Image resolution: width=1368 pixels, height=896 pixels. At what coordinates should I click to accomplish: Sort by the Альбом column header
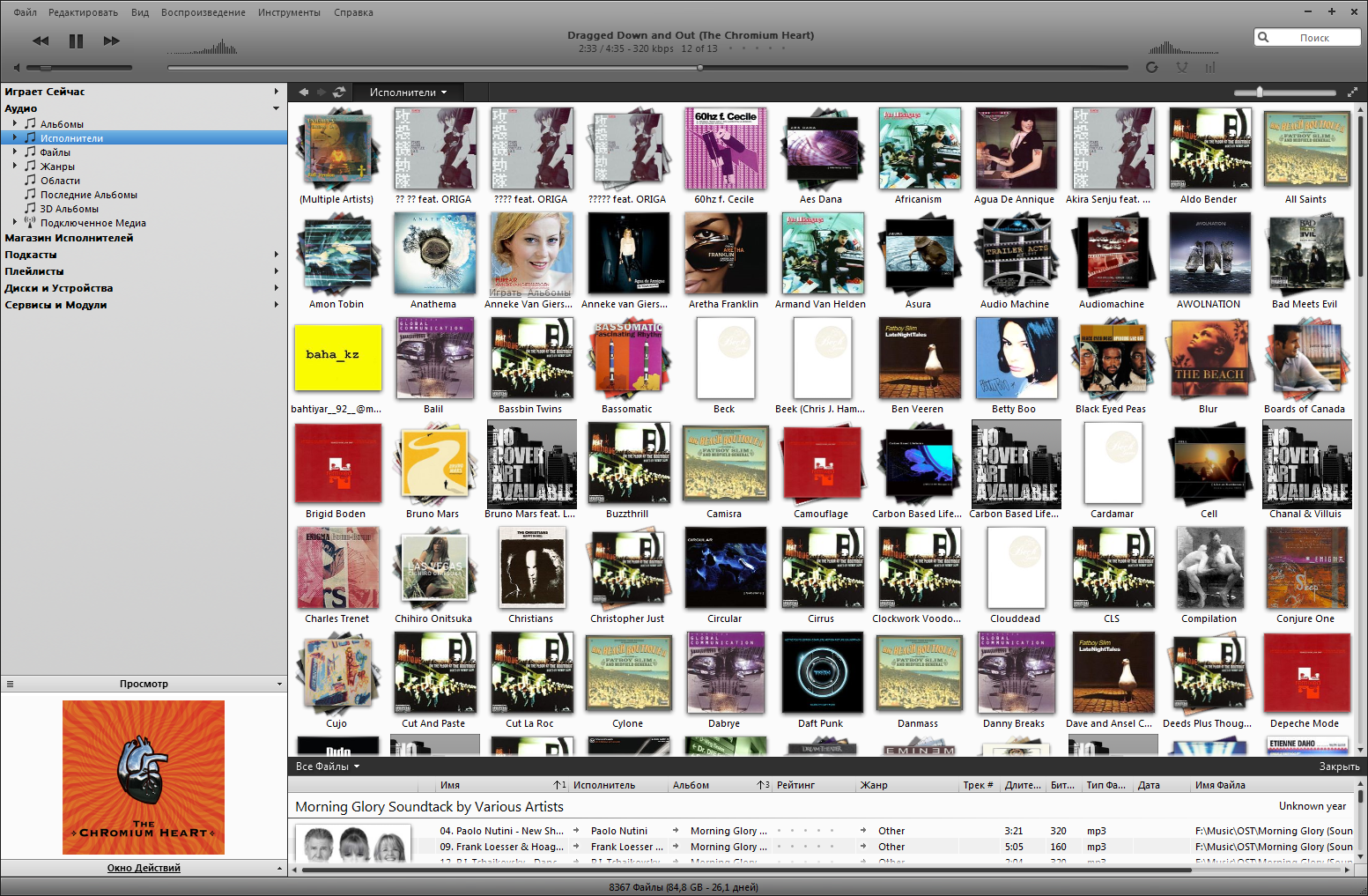720,785
